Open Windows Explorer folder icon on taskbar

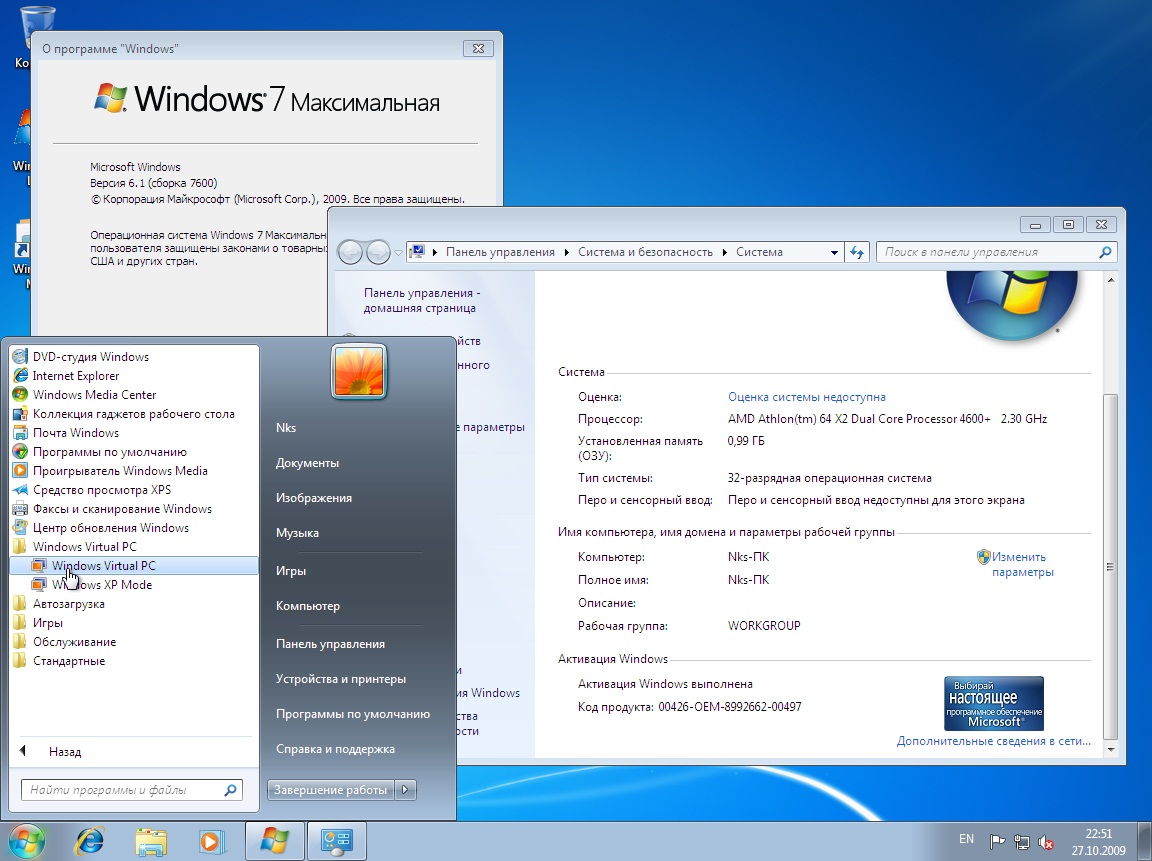[151, 841]
